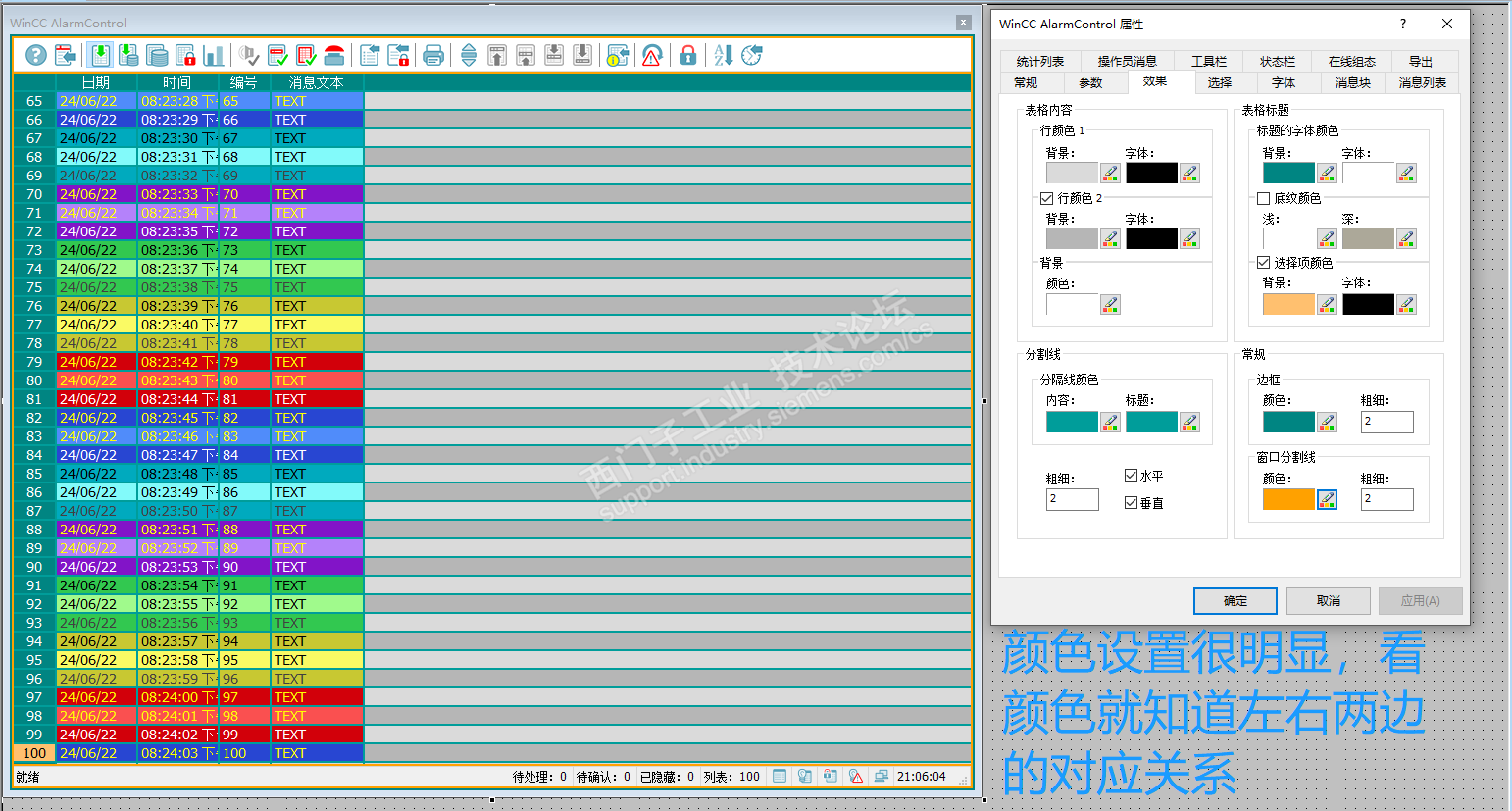Open the 消息块 tab
Image resolution: width=1512 pixels, height=811 pixels.
pos(1353,83)
